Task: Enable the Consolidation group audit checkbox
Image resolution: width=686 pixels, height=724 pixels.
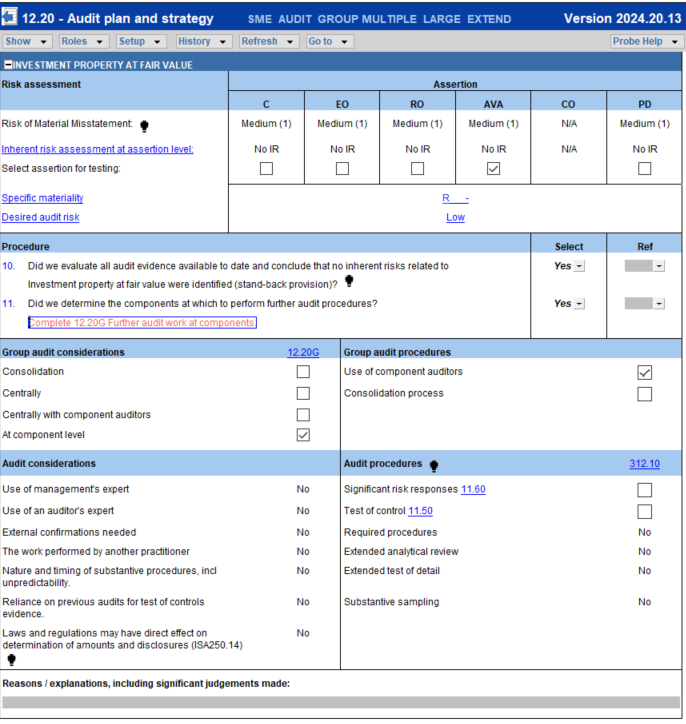Action: 303,372
